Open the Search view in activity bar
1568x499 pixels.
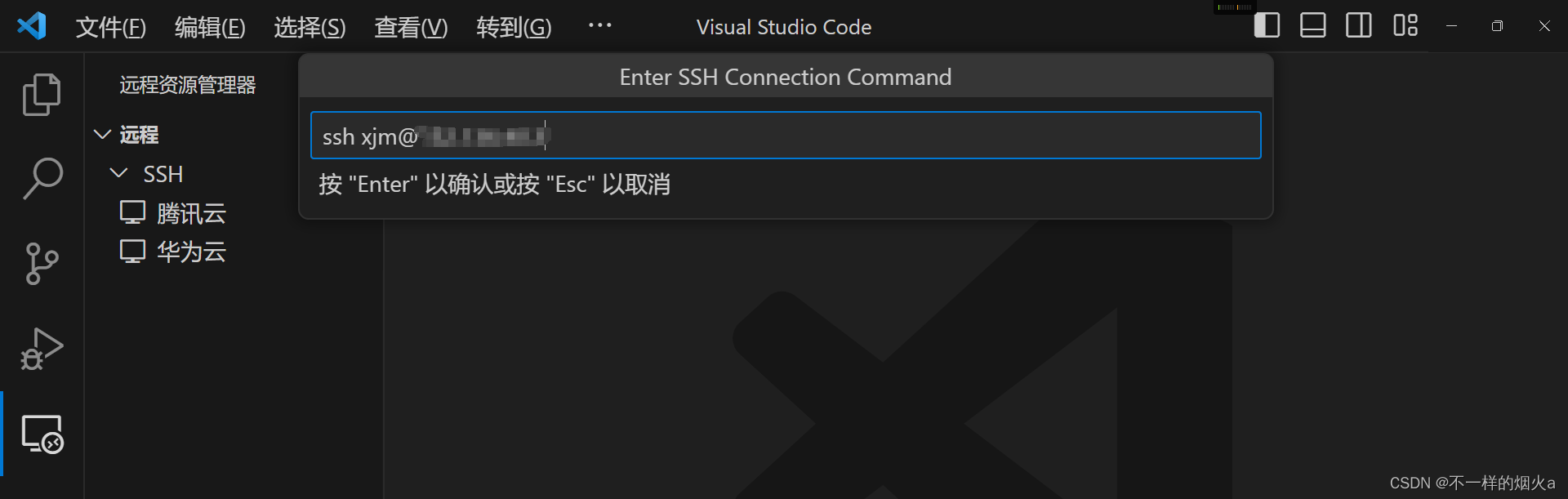42,179
